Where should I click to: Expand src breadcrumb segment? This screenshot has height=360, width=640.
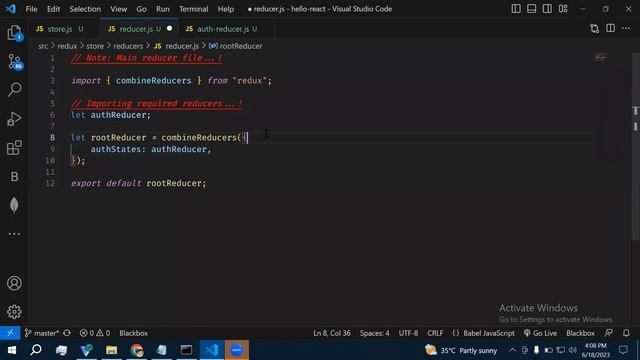[x=43, y=46]
